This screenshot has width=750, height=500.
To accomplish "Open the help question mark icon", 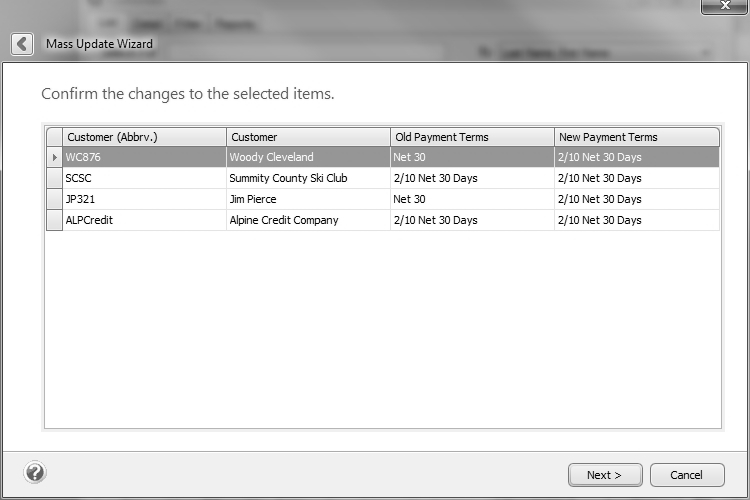I will point(35,472).
